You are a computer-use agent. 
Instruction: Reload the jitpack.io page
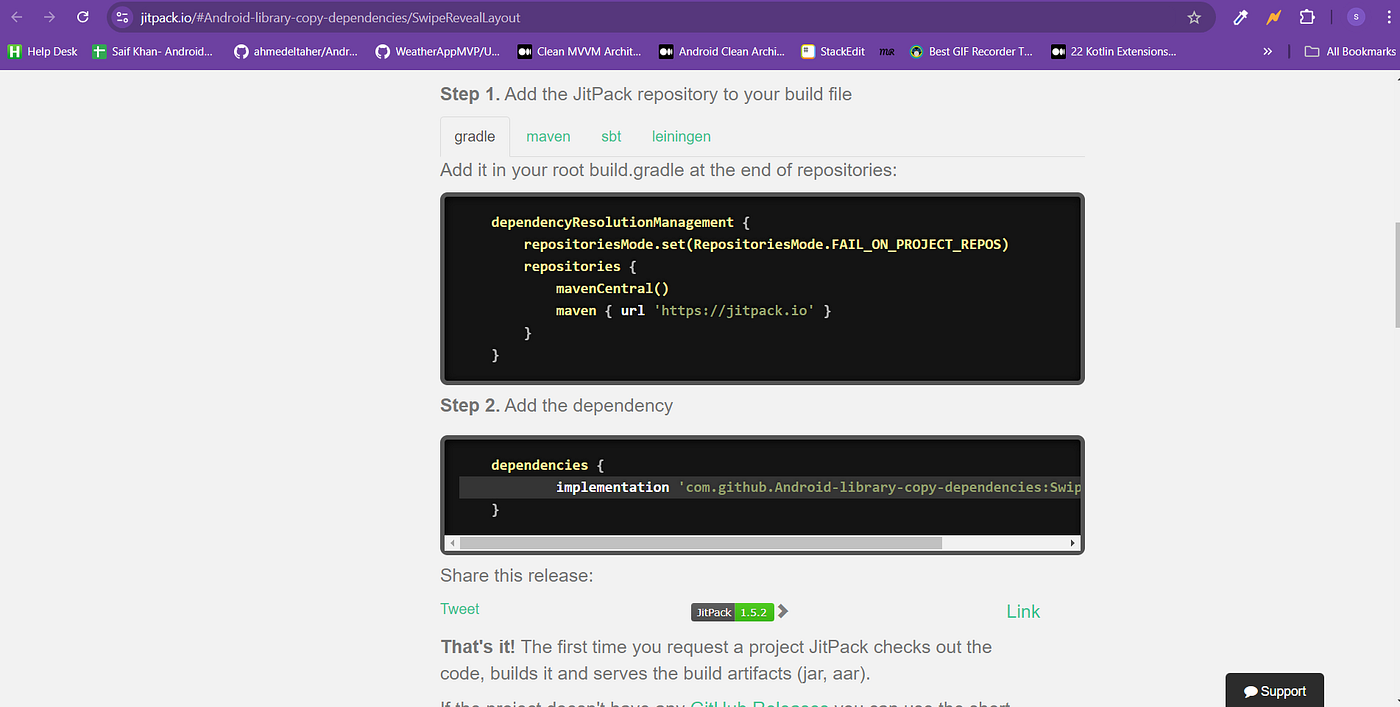[x=82, y=17]
